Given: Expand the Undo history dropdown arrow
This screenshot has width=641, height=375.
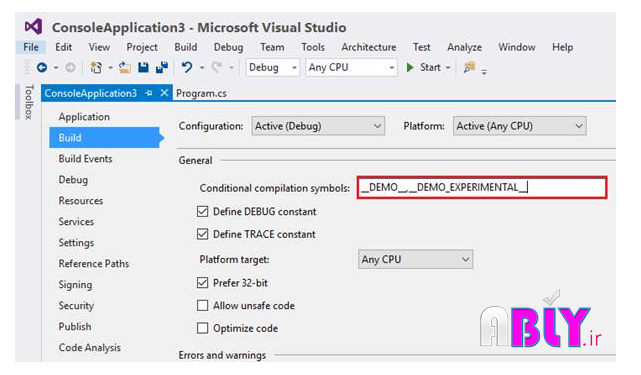Looking at the screenshot, I should click(202, 68).
